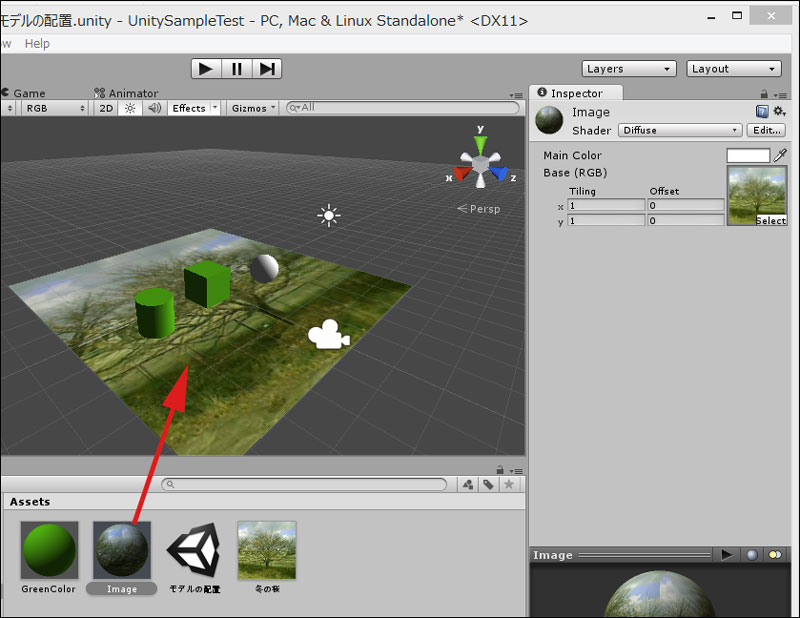Viewport: 800px width, 618px height.
Task: Click the shader Edit... button
Action: (766, 130)
